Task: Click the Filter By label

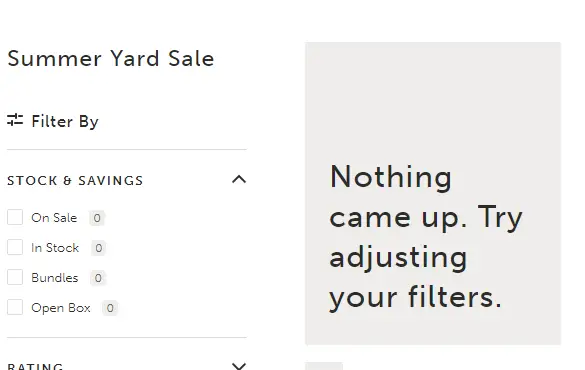Action: pos(65,122)
